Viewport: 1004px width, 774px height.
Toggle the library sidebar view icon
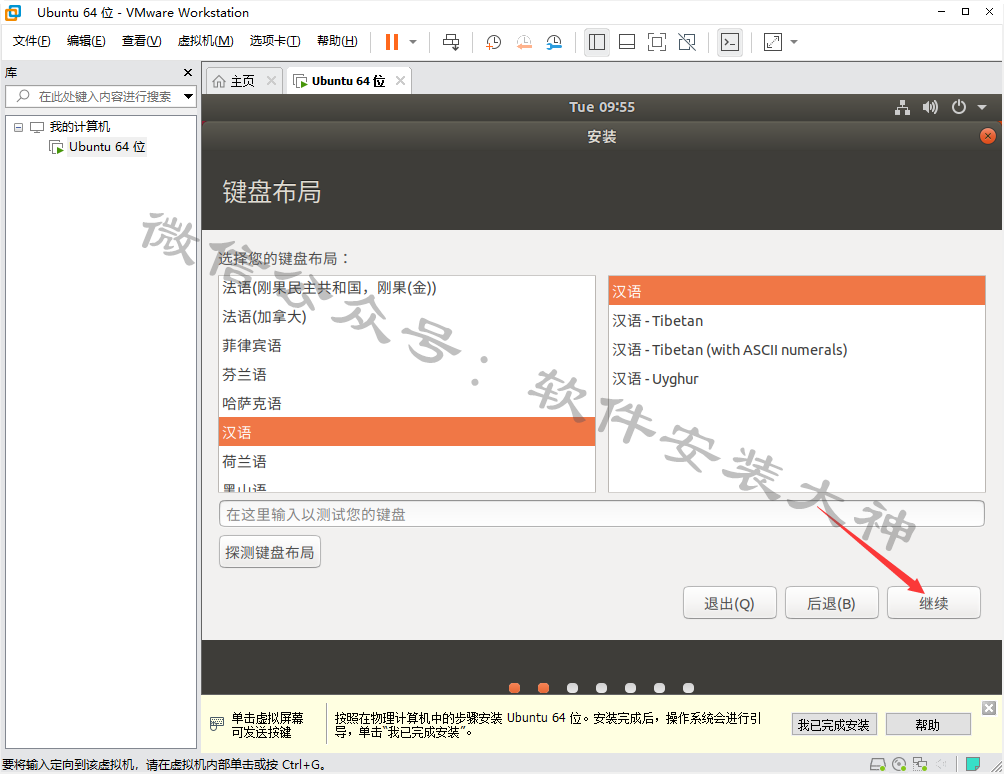click(597, 42)
